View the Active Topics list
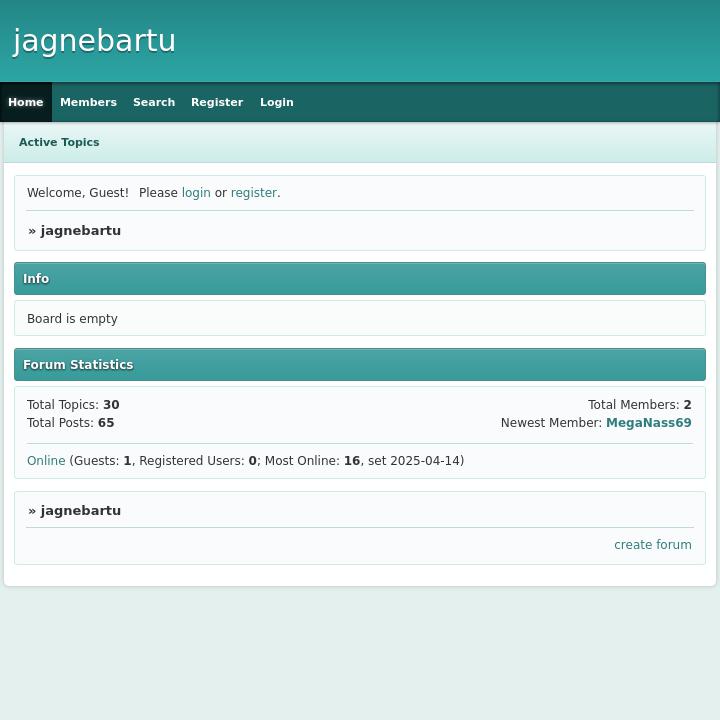Image resolution: width=720 pixels, height=720 pixels. click(x=59, y=142)
